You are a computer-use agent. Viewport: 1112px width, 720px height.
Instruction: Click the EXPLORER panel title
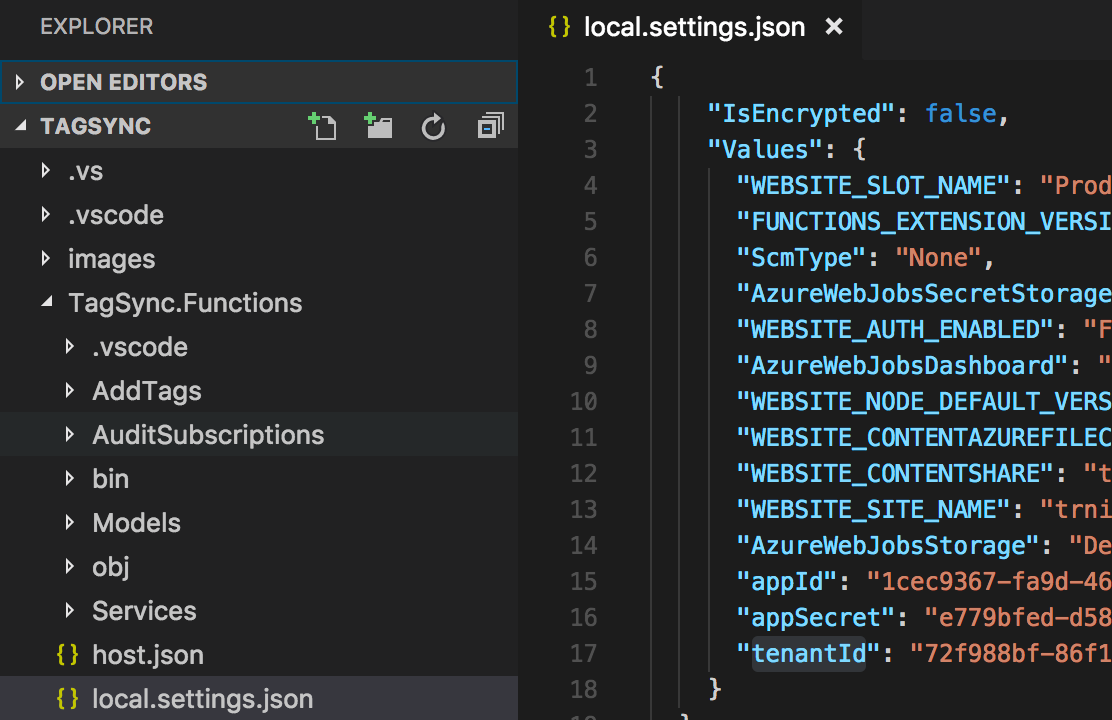pos(96,26)
